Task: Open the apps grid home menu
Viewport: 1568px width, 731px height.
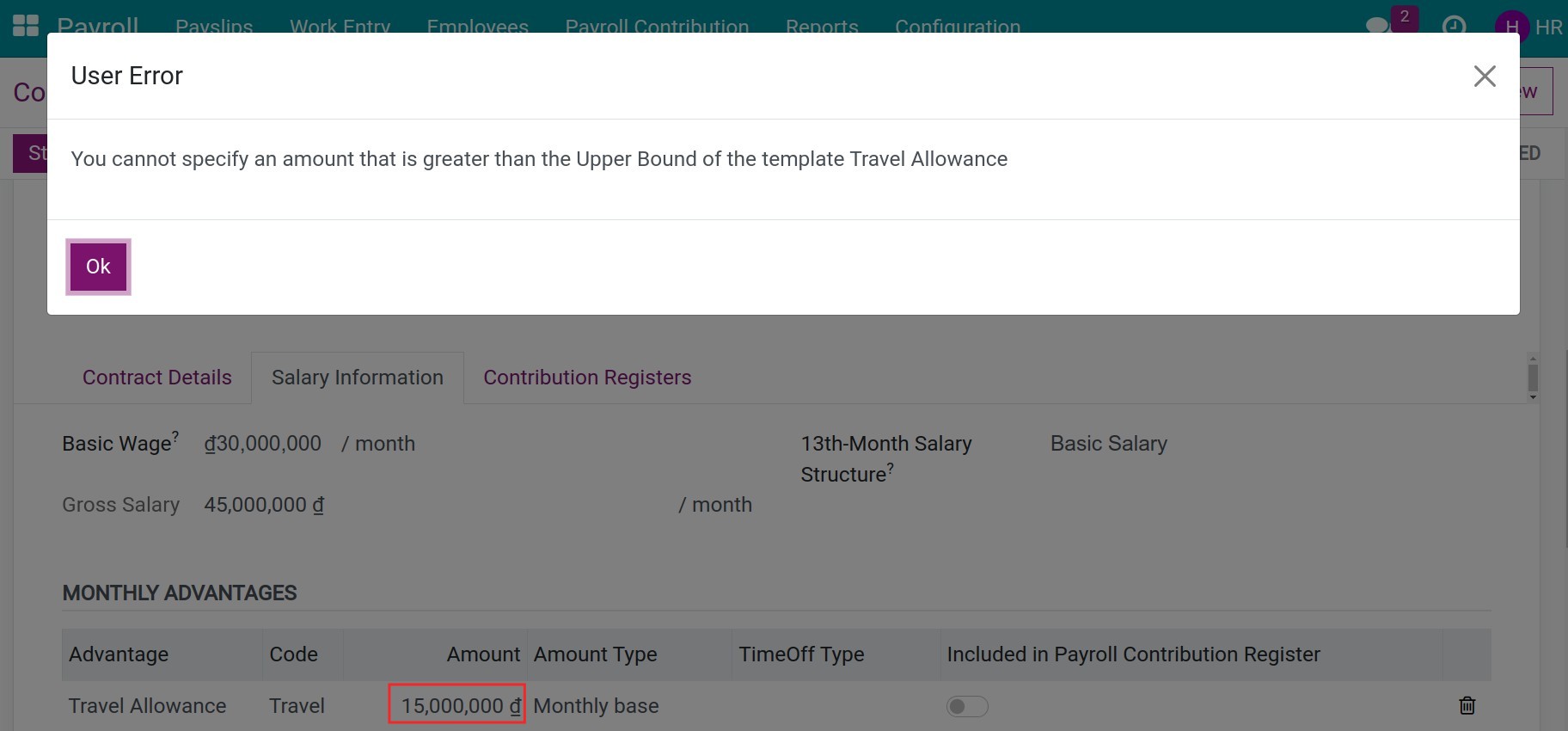Action: coord(26,25)
